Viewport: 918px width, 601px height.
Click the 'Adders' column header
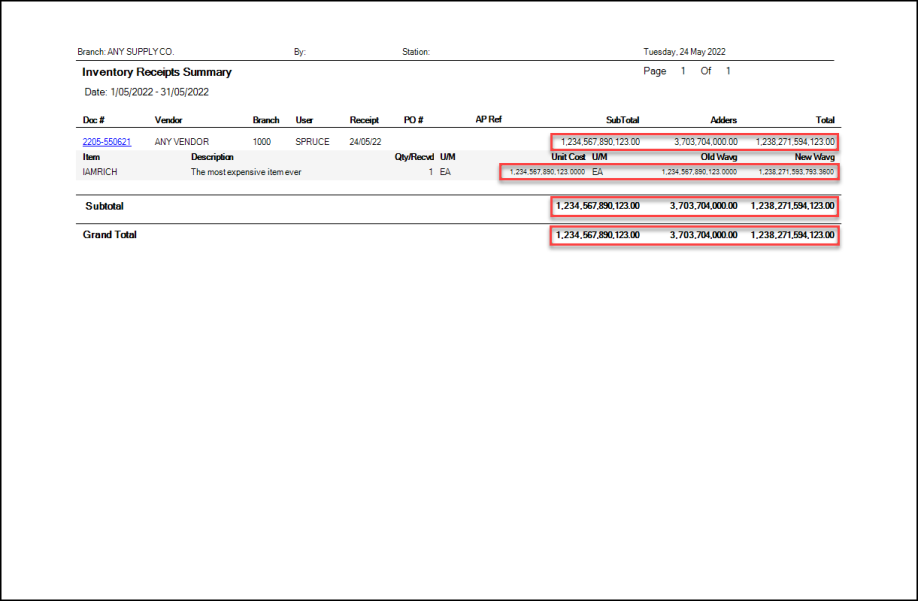(x=724, y=120)
